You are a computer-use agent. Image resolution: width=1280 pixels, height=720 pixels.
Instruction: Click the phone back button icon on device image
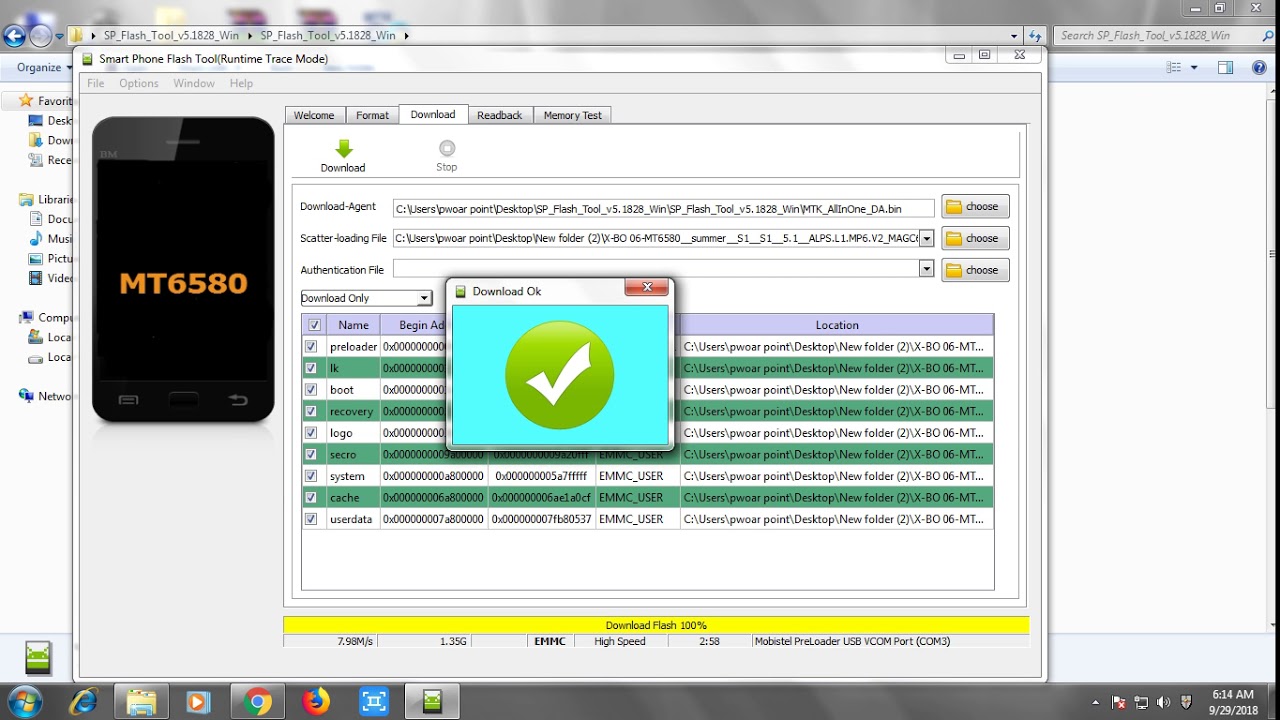[238, 400]
